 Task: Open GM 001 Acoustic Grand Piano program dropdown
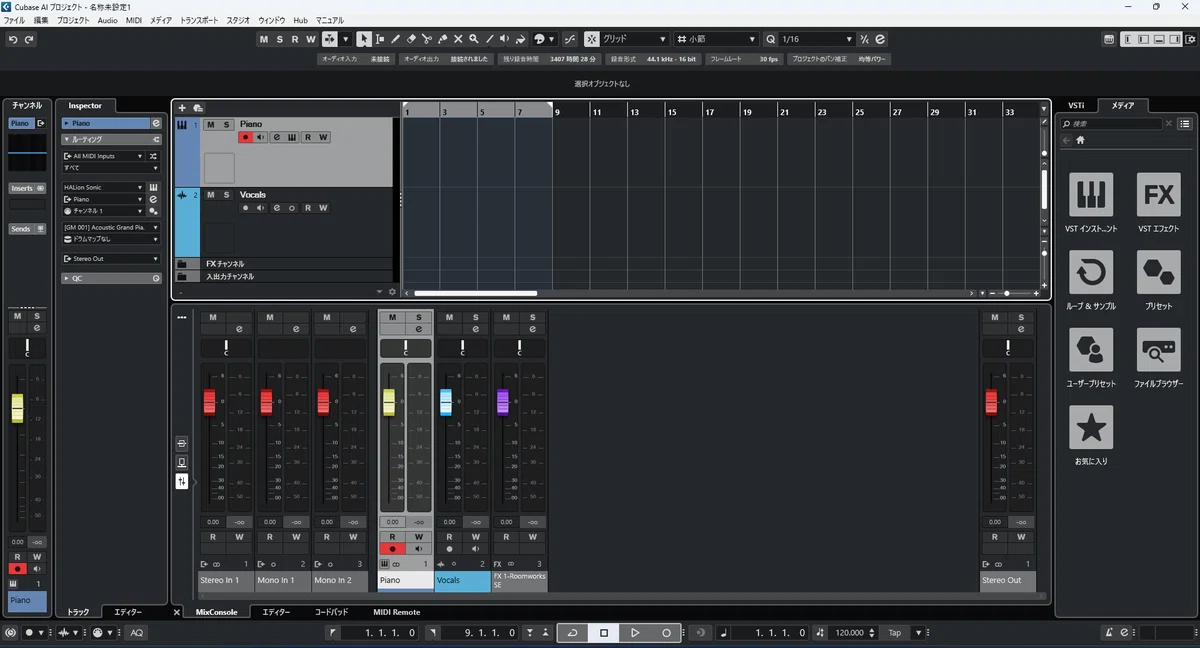click(x=110, y=227)
